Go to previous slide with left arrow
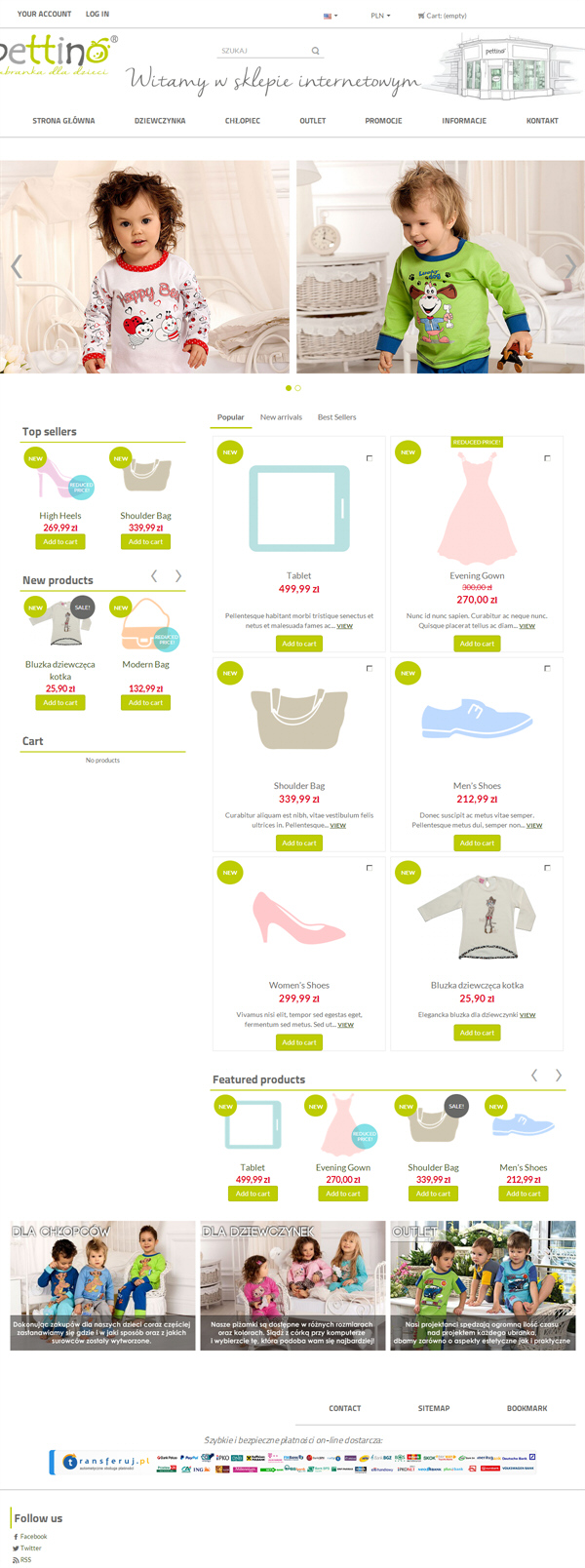Viewport: 585px width, 1568px height. [x=16, y=265]
